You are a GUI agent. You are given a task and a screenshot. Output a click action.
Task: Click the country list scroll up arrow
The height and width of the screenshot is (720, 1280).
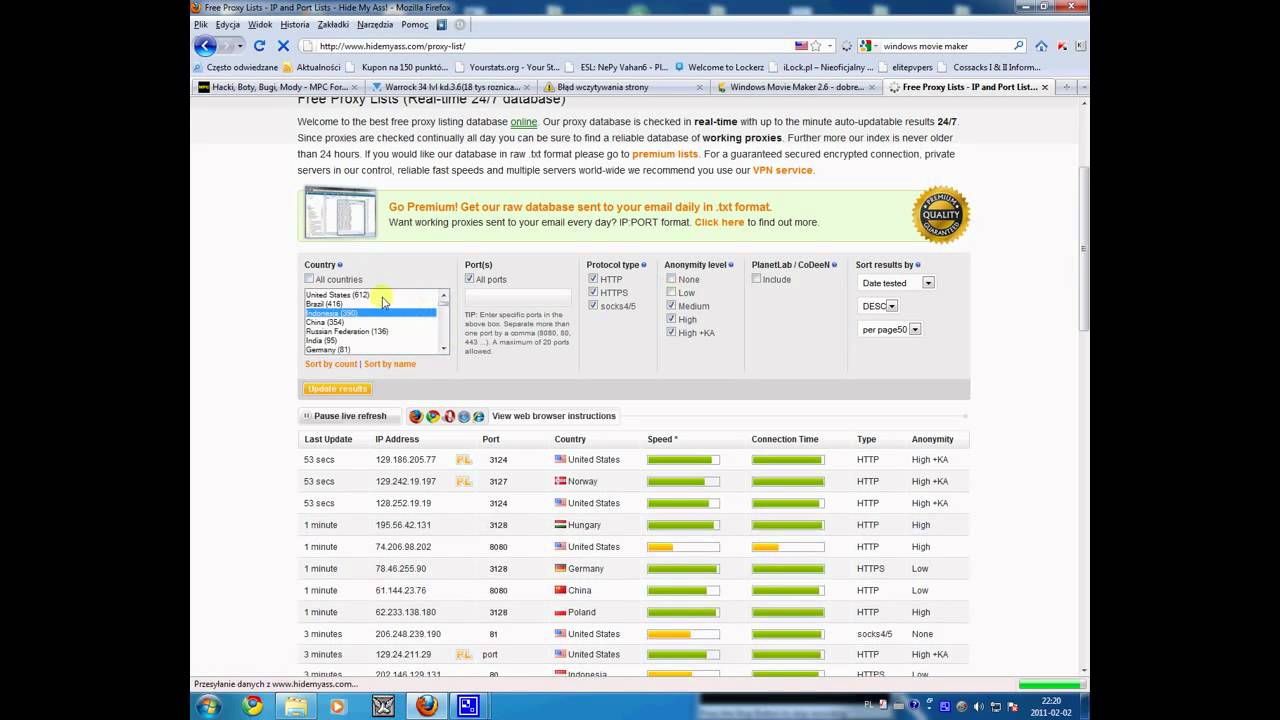coord(444,295)
